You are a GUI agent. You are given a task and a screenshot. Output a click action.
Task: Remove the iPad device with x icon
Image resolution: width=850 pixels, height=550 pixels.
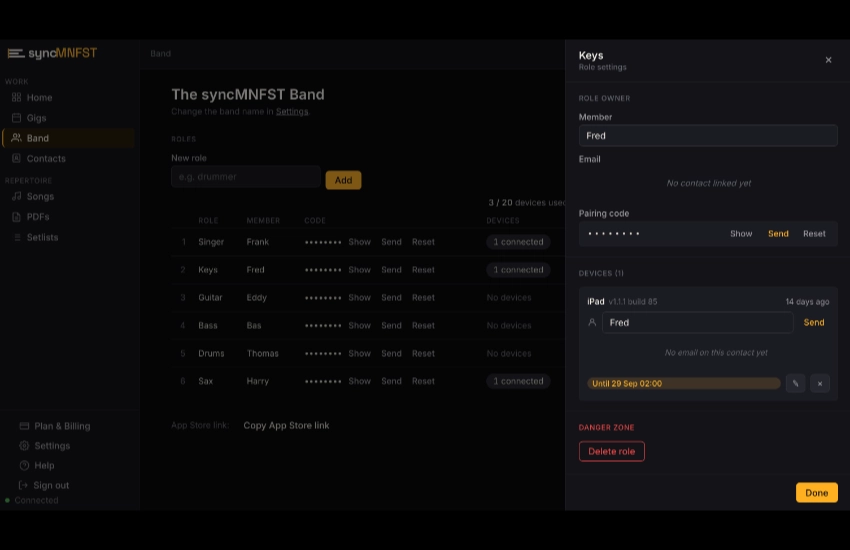[820, 383]
